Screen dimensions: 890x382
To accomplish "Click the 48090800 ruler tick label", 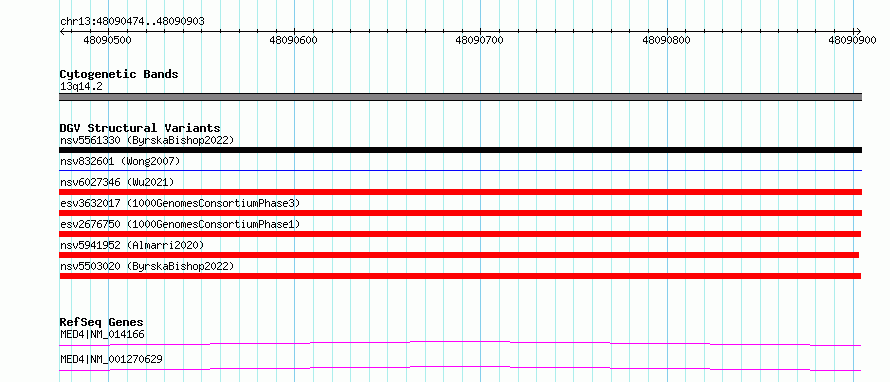I will (x=666, y=40).
